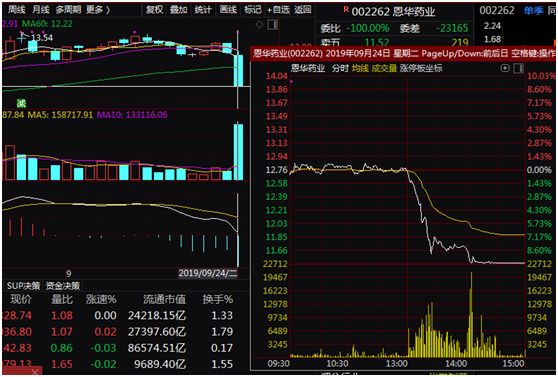Toggle the side panel icon on K-line chart
558x377 pixels.
pos(273,25)
